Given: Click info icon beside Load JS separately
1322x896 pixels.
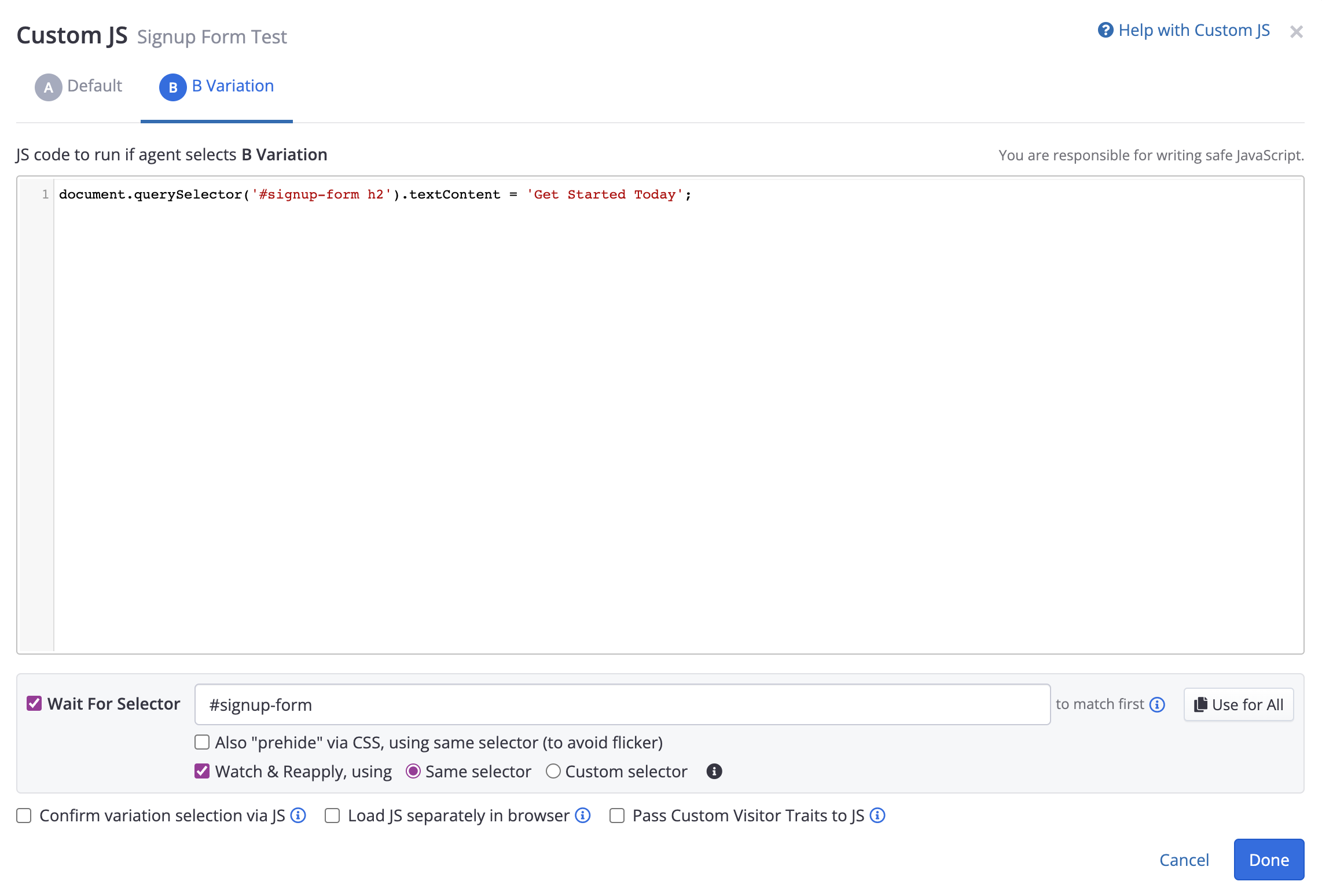Looking at the screenshot, I should point(582,816).
